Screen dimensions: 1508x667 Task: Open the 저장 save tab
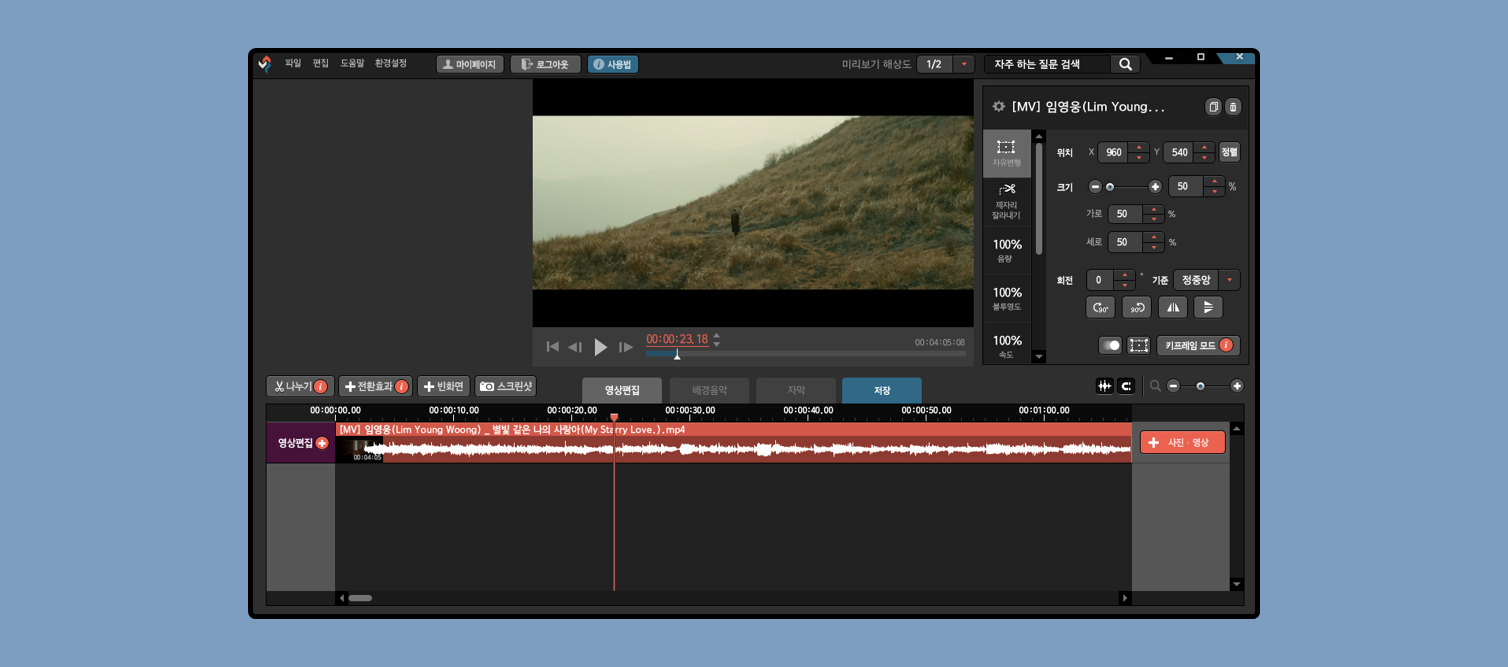[x=882, y=390]
